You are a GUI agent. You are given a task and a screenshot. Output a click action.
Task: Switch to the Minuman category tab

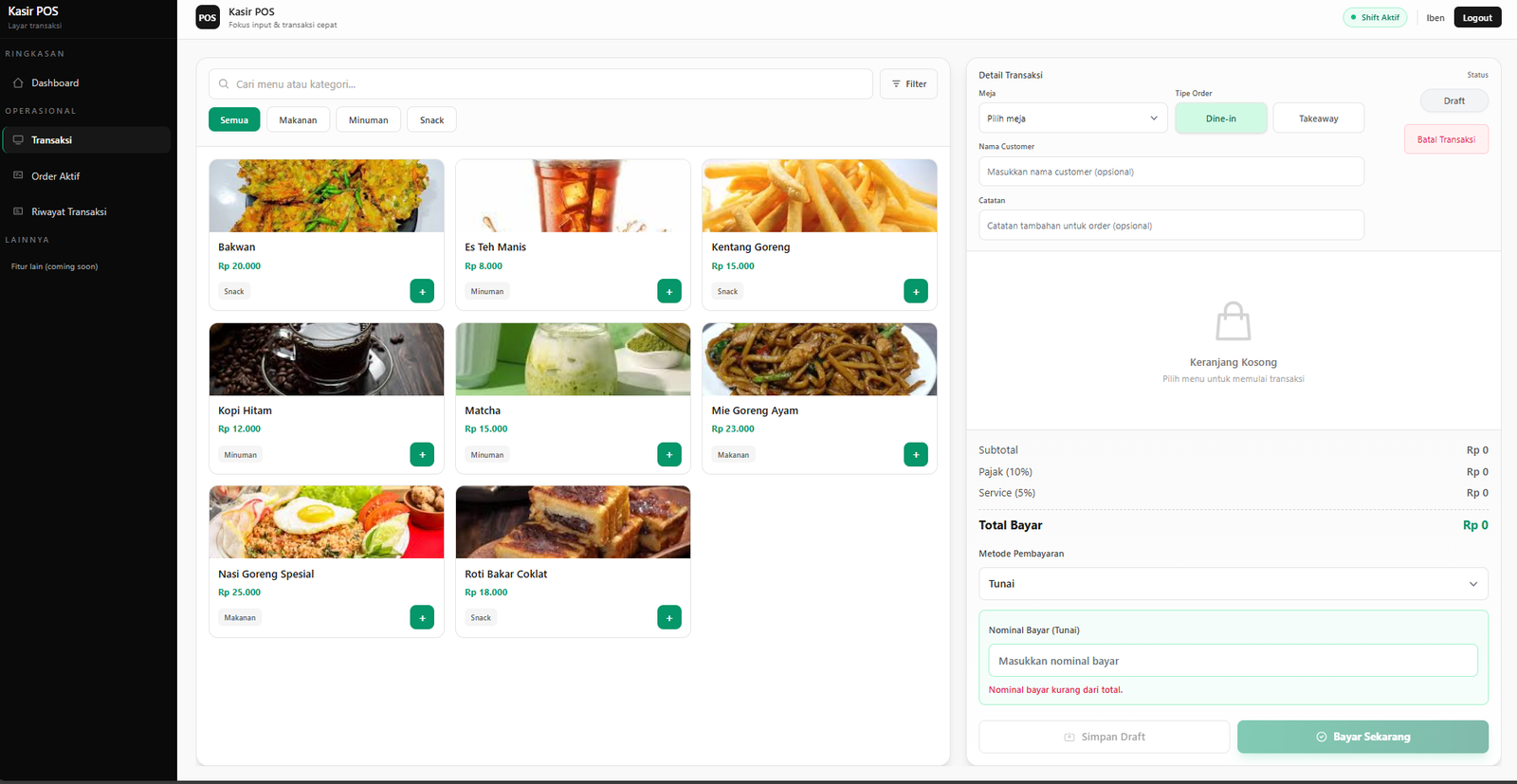tap(369, 119)
